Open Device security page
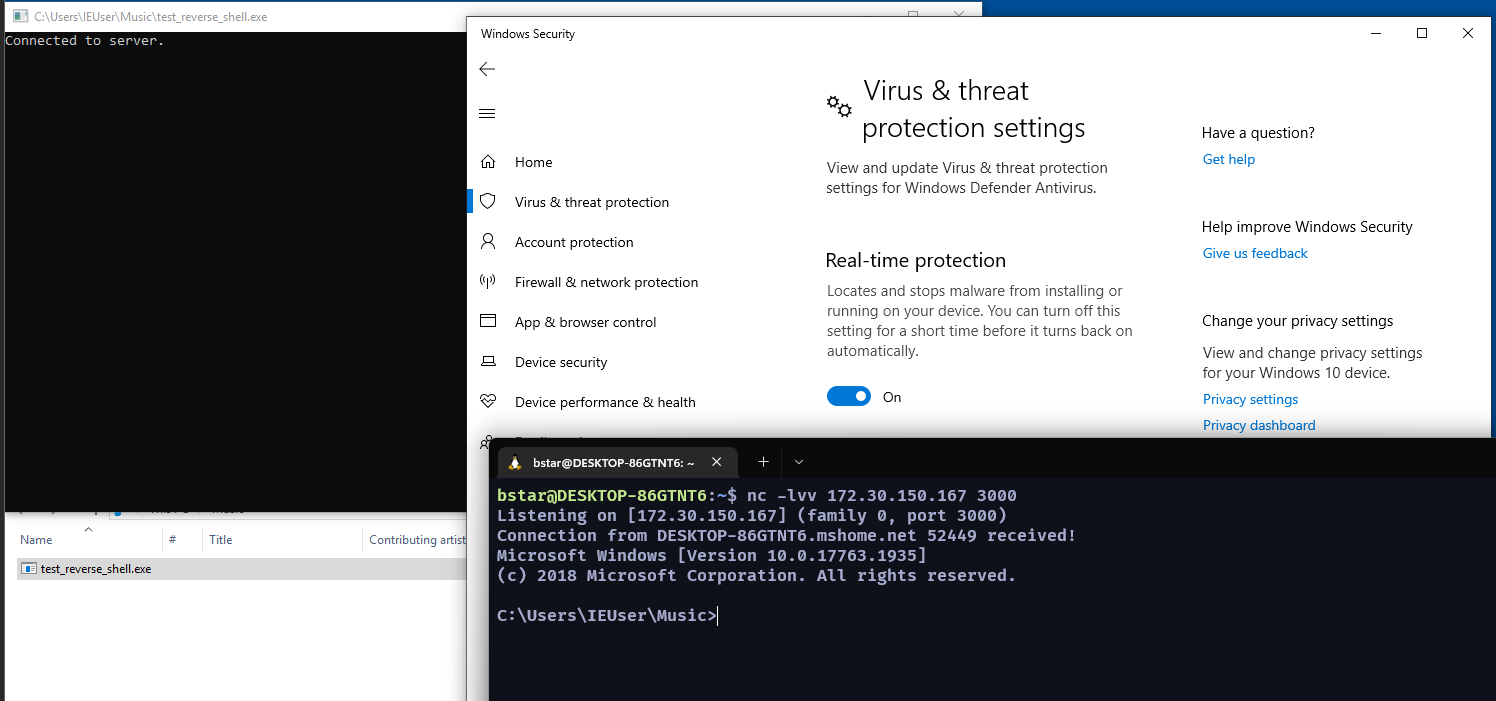The image size is (1496, 701). click(561, 362)
